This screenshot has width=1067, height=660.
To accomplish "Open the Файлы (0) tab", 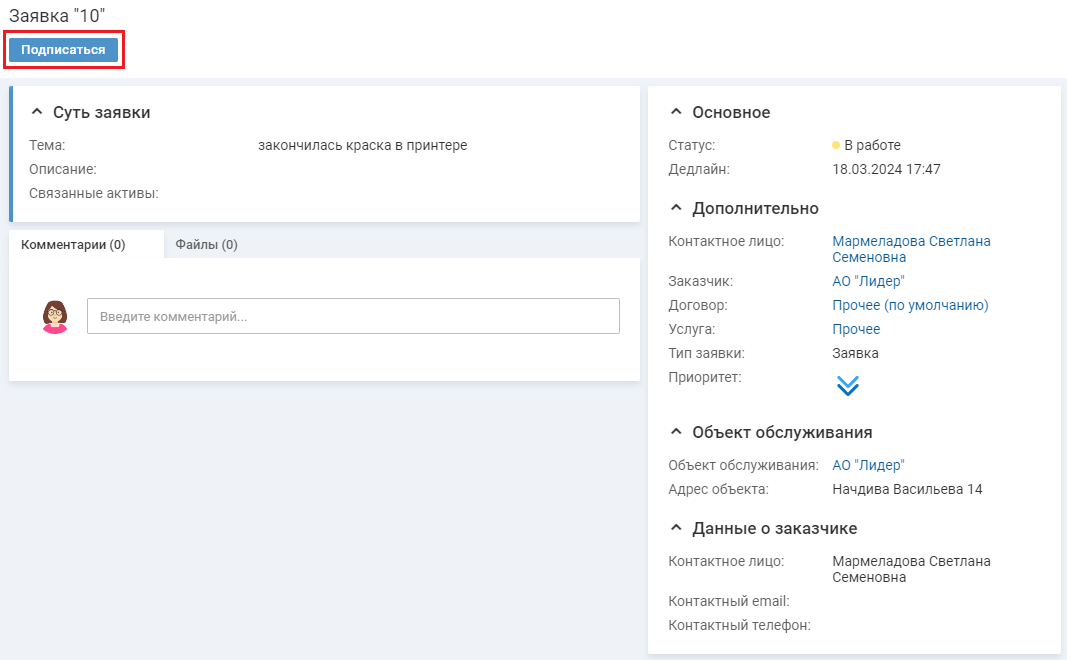I will pyautogui.click(x=206, y=244).
